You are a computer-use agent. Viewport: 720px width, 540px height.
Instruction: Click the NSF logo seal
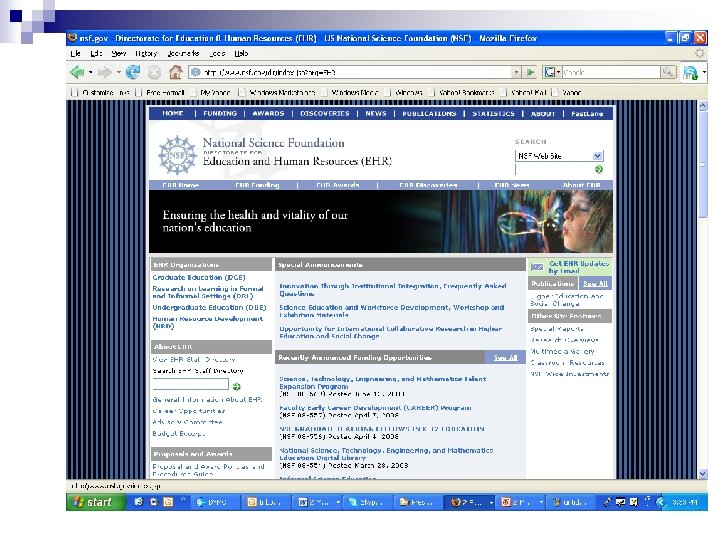(177, 155)
